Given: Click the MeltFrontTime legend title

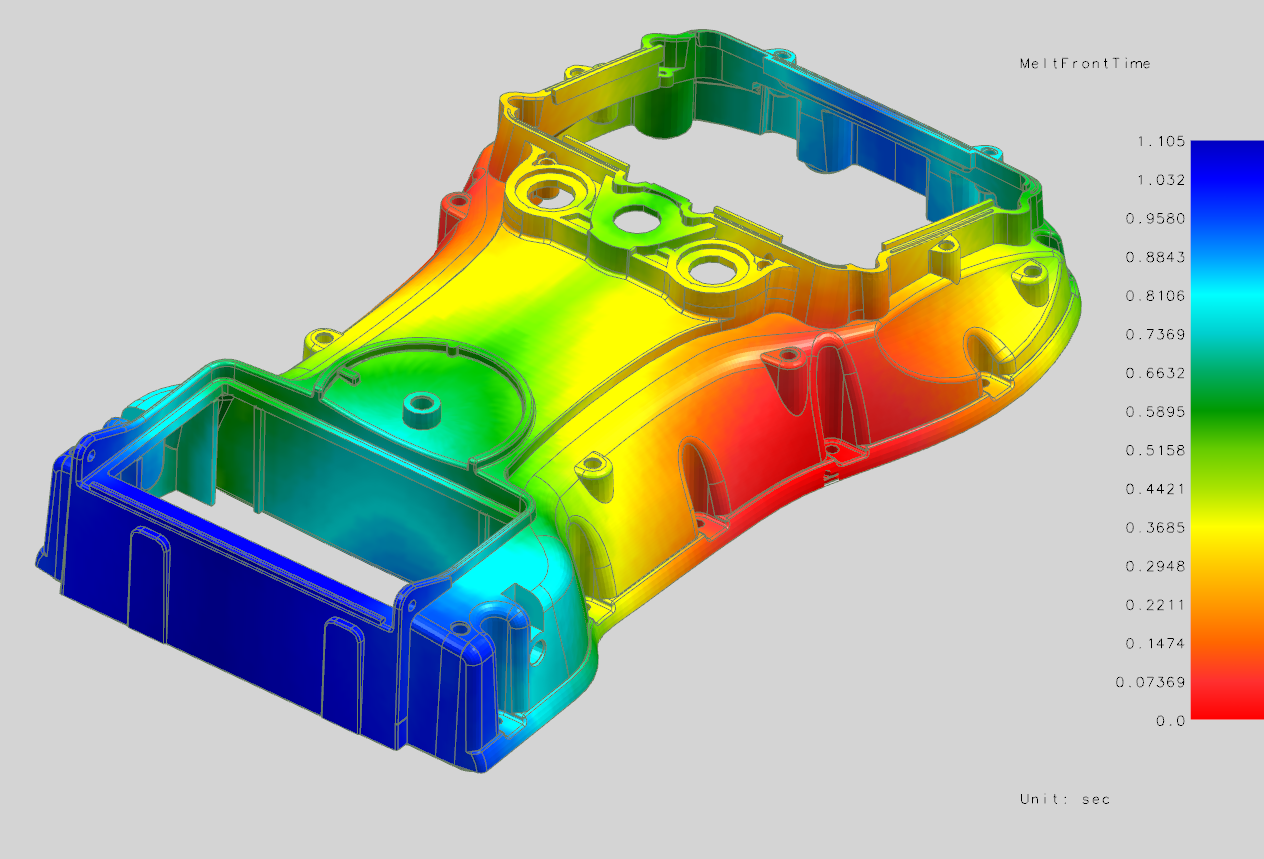Looking at the screenshot, I should [x=1086, y=62].
